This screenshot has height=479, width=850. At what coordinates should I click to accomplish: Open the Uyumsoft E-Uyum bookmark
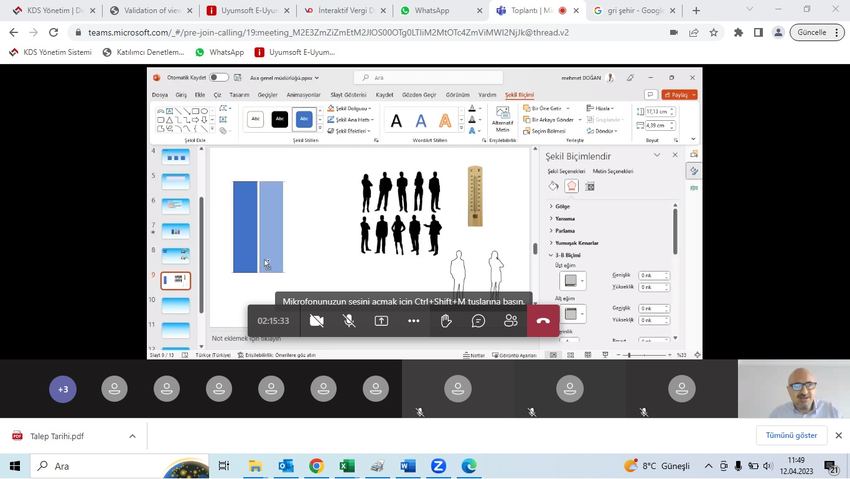(x=294, y=52)
